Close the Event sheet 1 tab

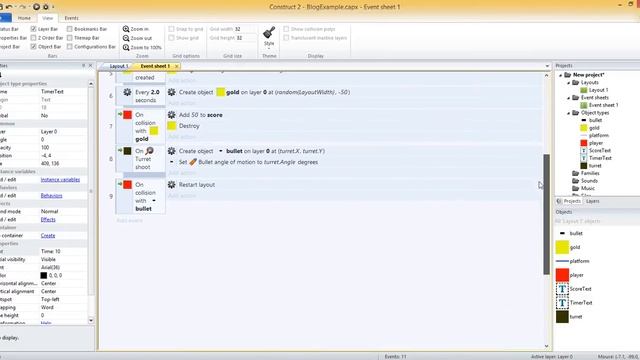coord(176,66)
